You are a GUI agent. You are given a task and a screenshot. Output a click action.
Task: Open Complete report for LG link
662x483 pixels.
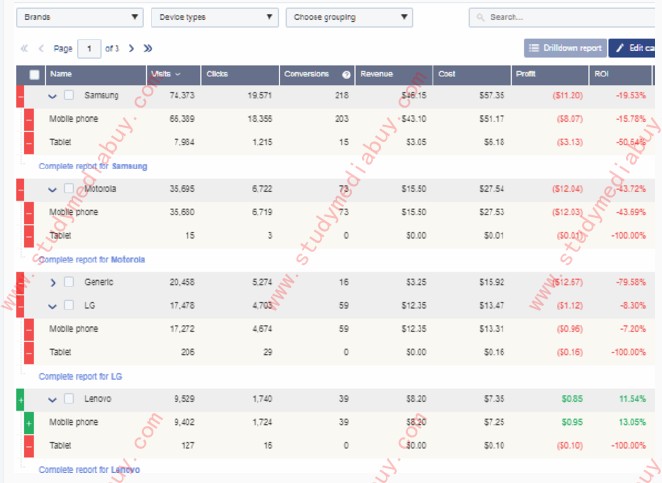[x=80, y=377]
